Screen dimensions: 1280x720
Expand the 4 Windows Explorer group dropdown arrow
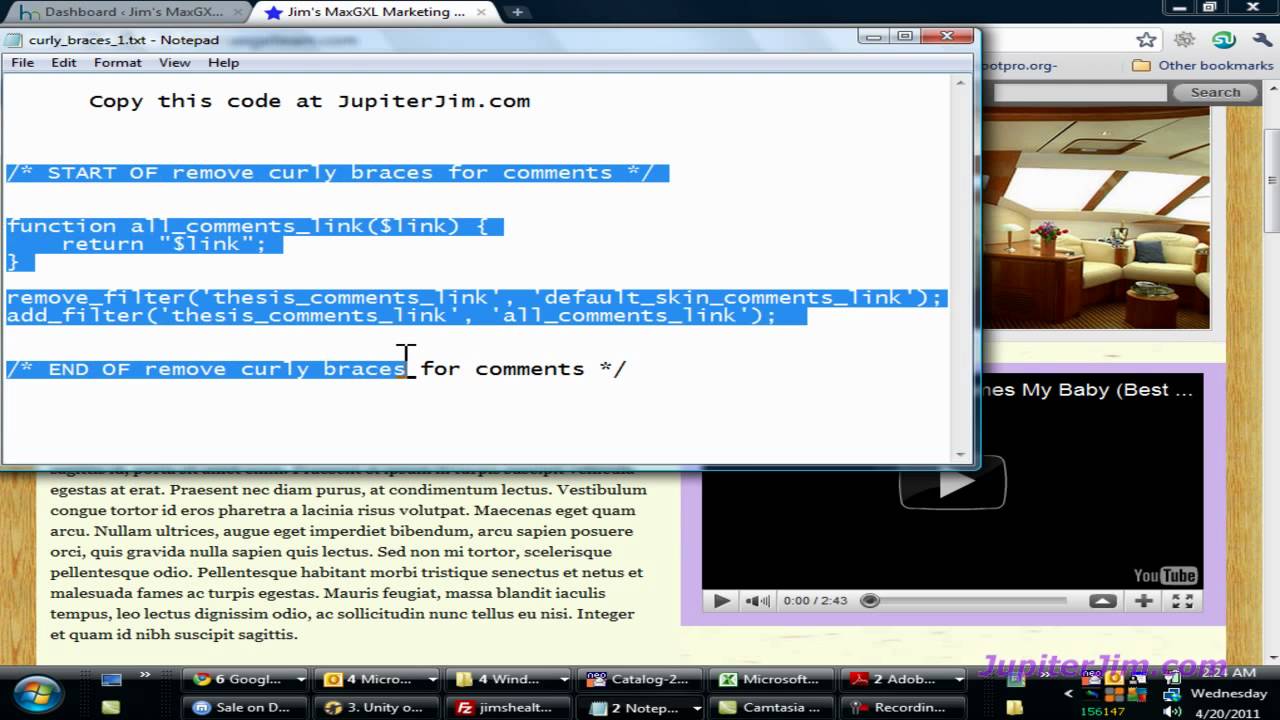(x=563, y=679)
